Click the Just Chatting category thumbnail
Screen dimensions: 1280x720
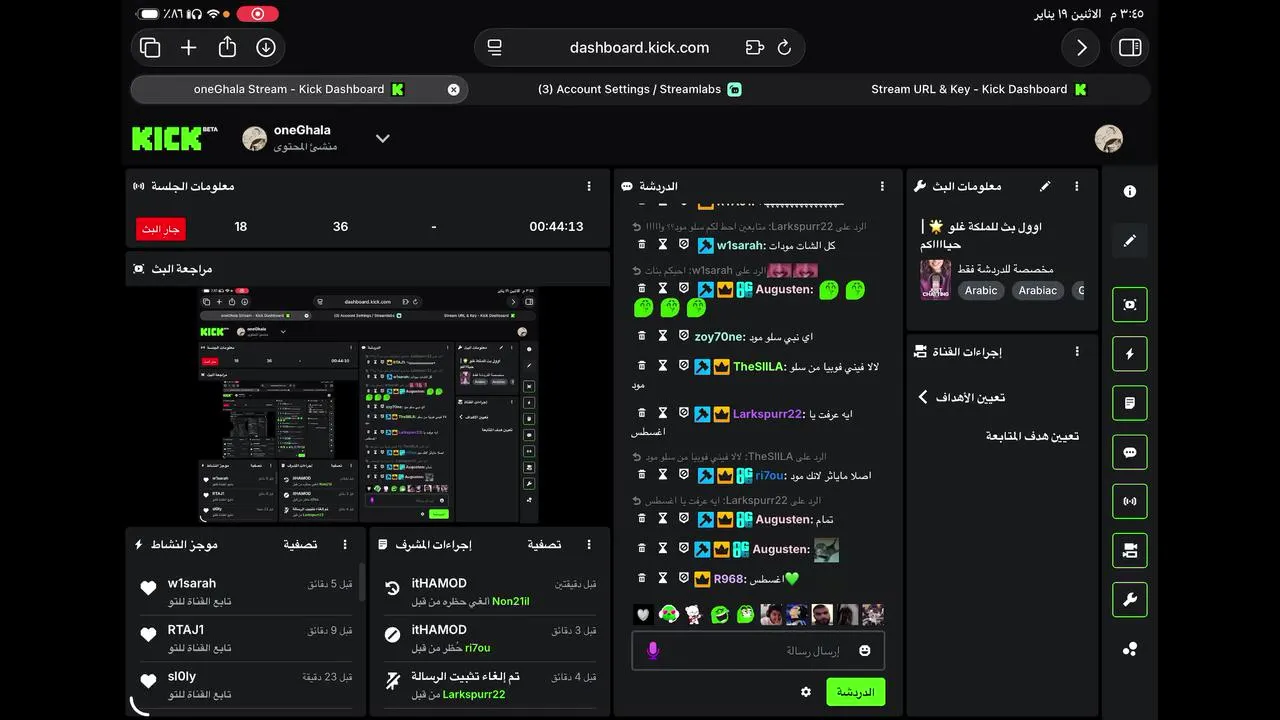[x=936, y=280]
